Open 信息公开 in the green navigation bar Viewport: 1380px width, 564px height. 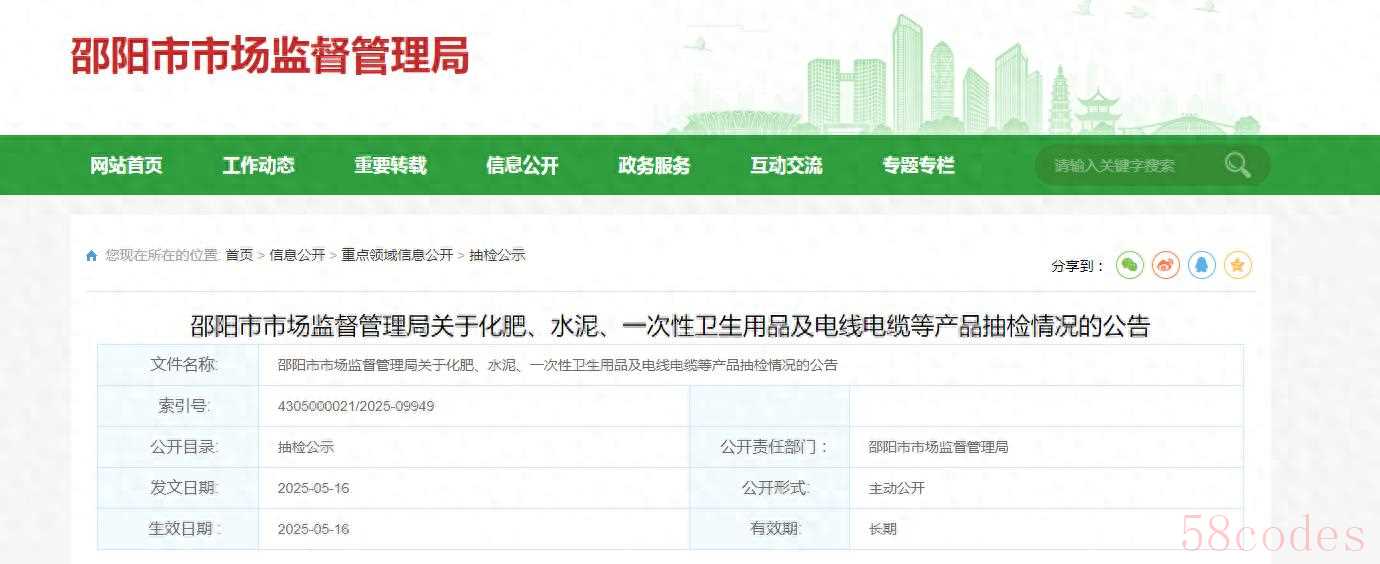click(522, 165)
